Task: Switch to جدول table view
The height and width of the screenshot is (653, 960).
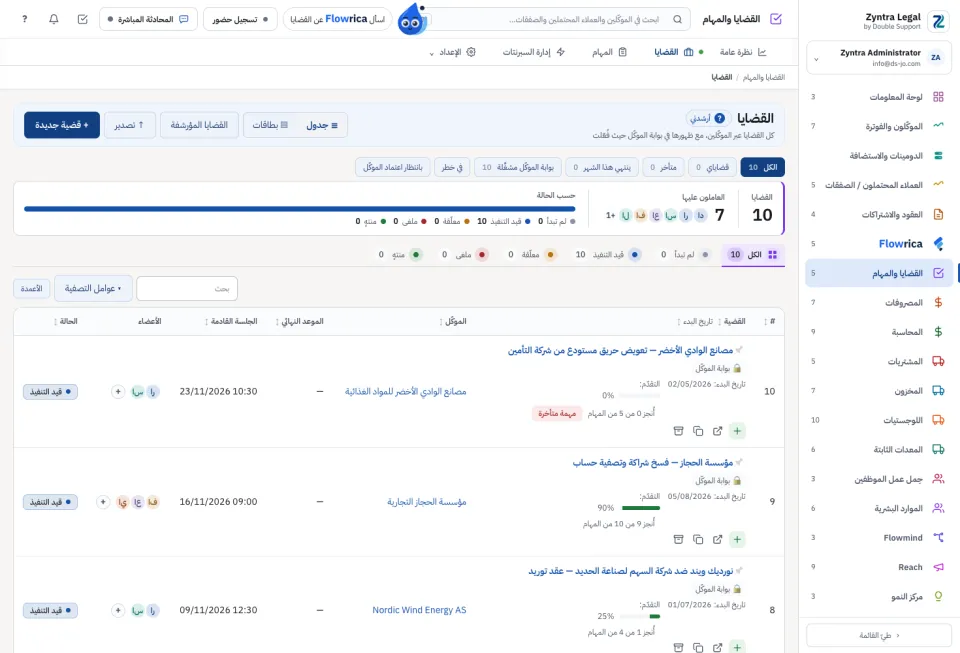Action: [322, 125]
